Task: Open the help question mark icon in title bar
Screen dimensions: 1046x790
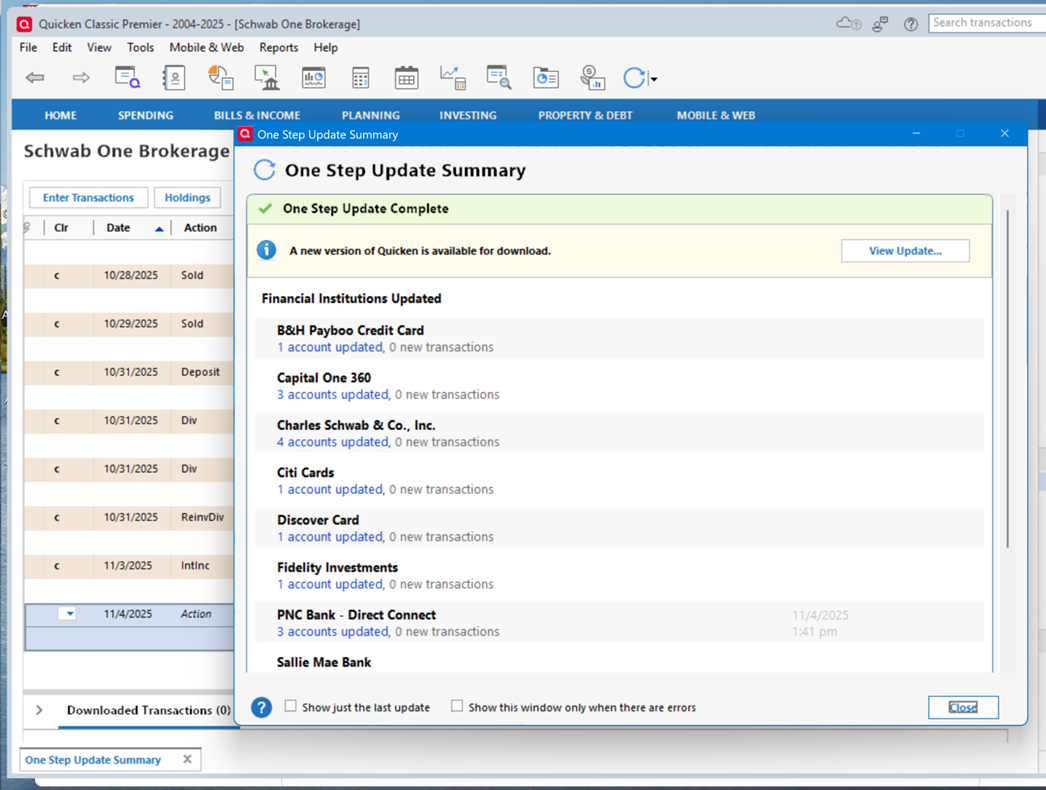Action: 911,24
